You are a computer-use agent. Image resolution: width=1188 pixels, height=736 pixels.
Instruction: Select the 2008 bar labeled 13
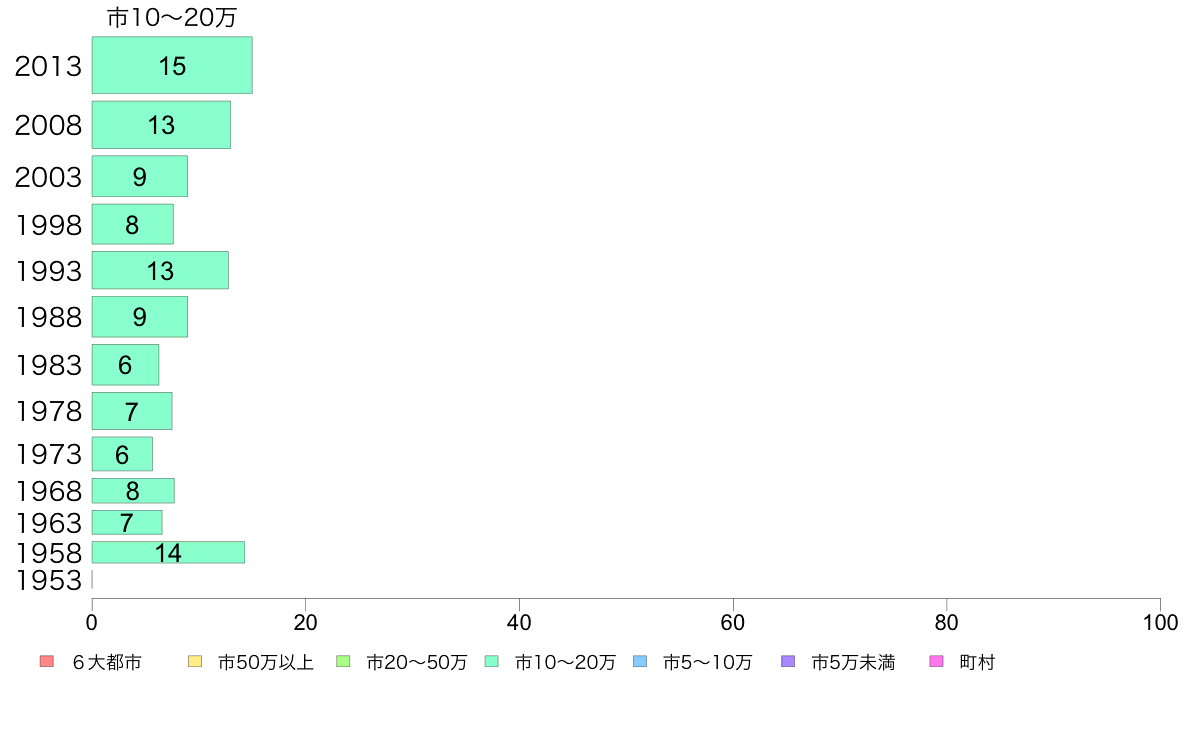click(161, 125)
